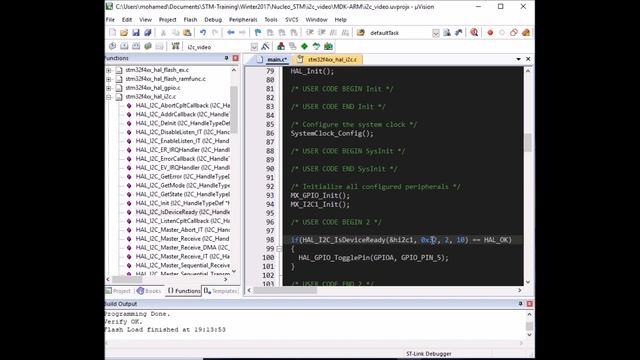Save the current file via toolbar

136,33
